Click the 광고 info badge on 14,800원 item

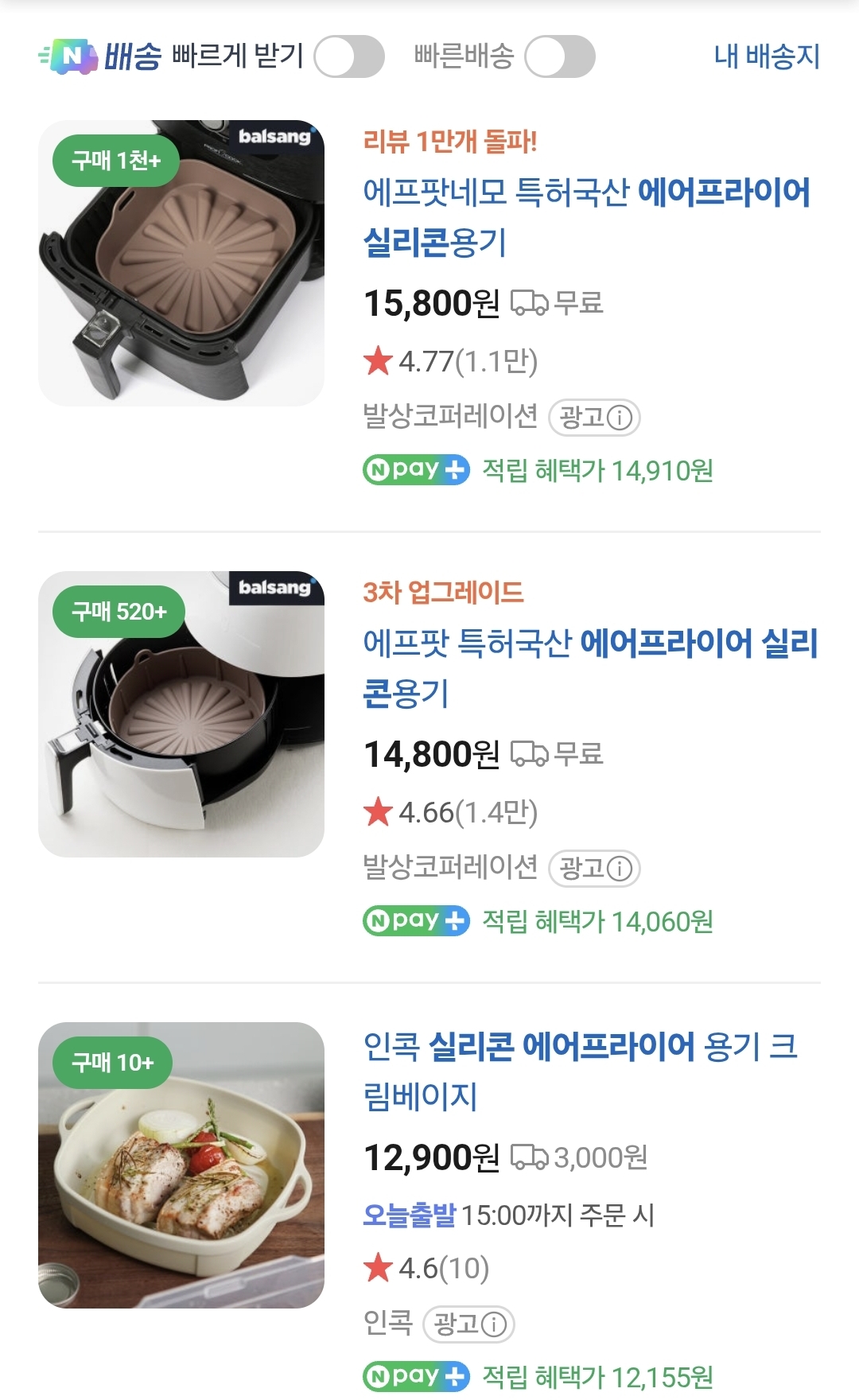pyautogui.click(x=595, y=868)
